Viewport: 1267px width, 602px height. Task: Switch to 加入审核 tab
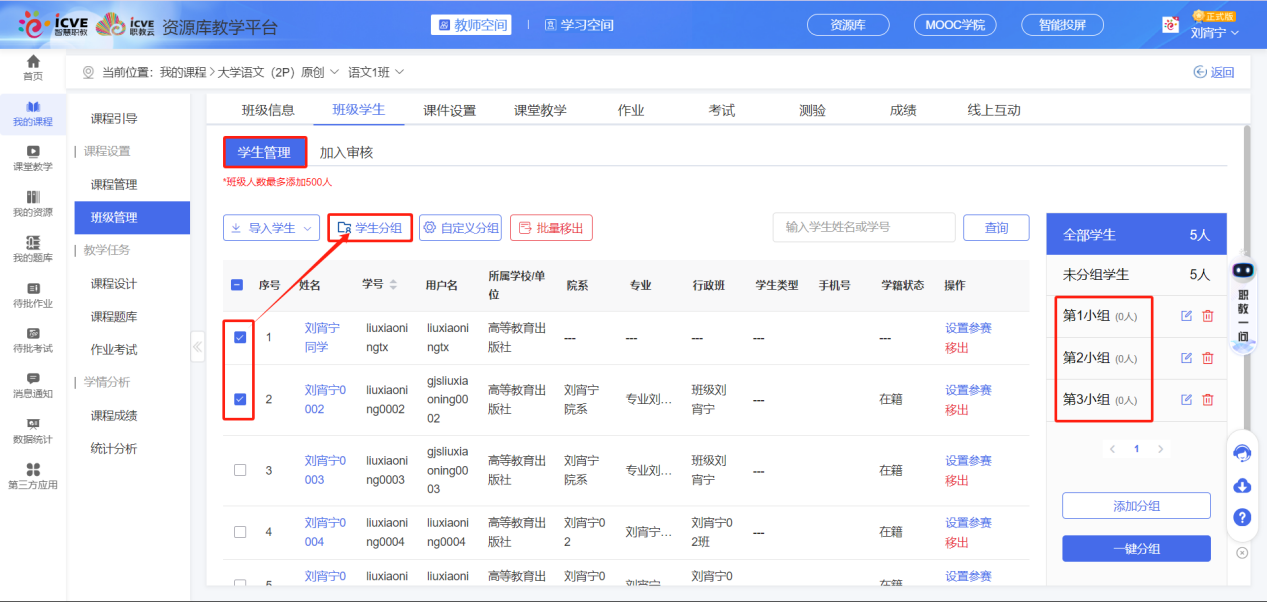coord(346,153)
